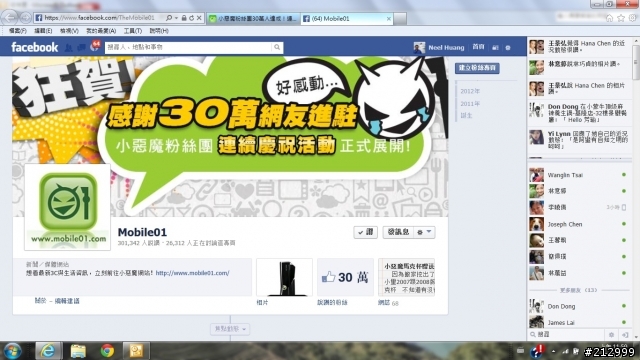Expand the timeline highlights dropdown below the page
640x360 pixels.
pos(230,329)
